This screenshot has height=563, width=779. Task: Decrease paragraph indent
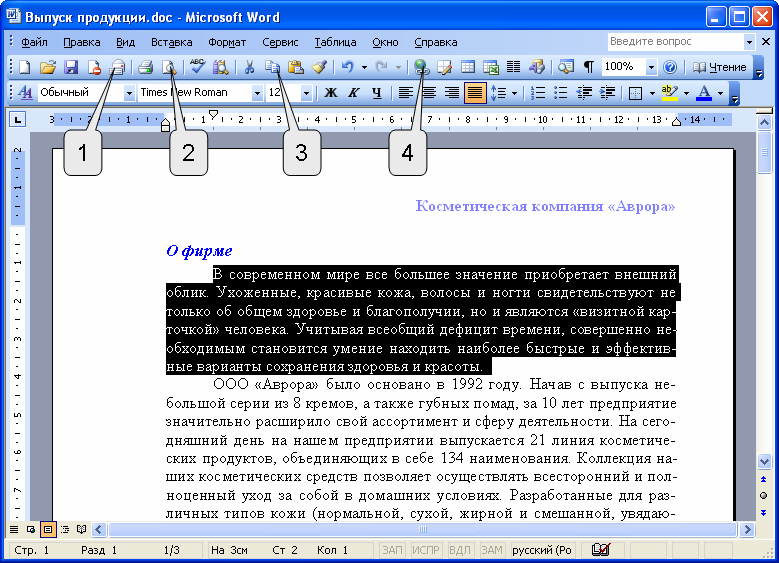[x=584, y=92]
